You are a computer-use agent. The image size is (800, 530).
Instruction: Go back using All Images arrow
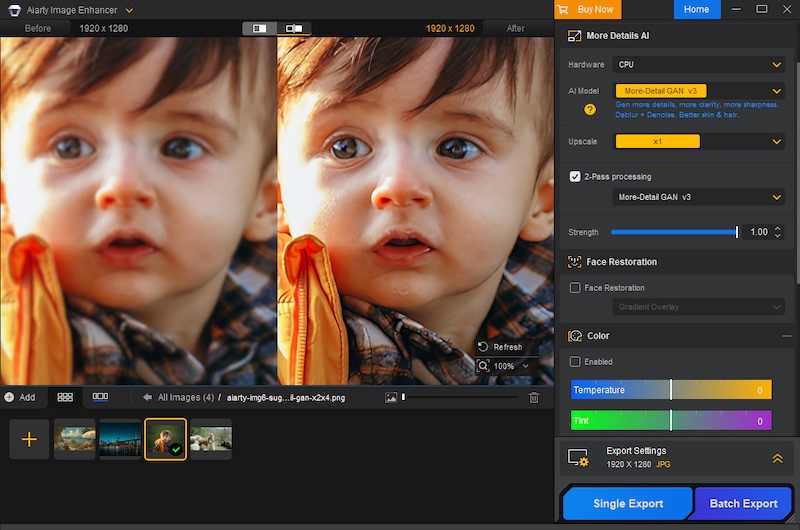(x=147, y=397)
